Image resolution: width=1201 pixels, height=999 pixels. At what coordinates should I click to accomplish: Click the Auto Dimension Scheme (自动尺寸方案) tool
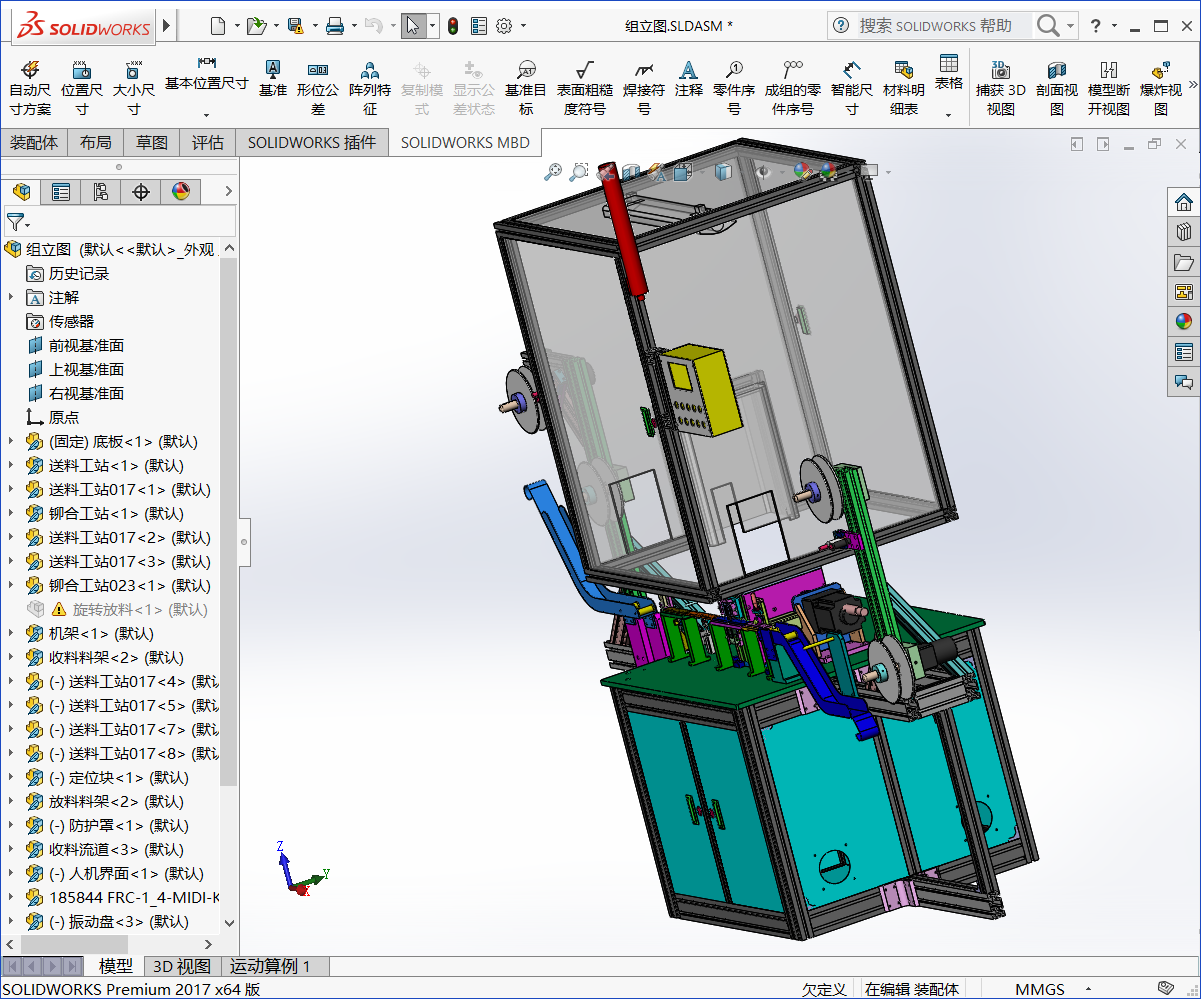[x=30, y=86]
